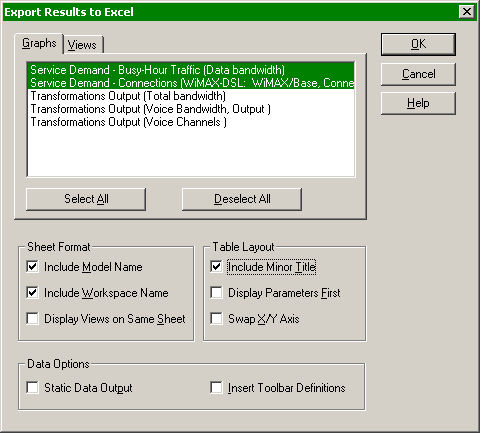
Task: Click the OK button
Action: pyautogui.click(x=418, y=44)
